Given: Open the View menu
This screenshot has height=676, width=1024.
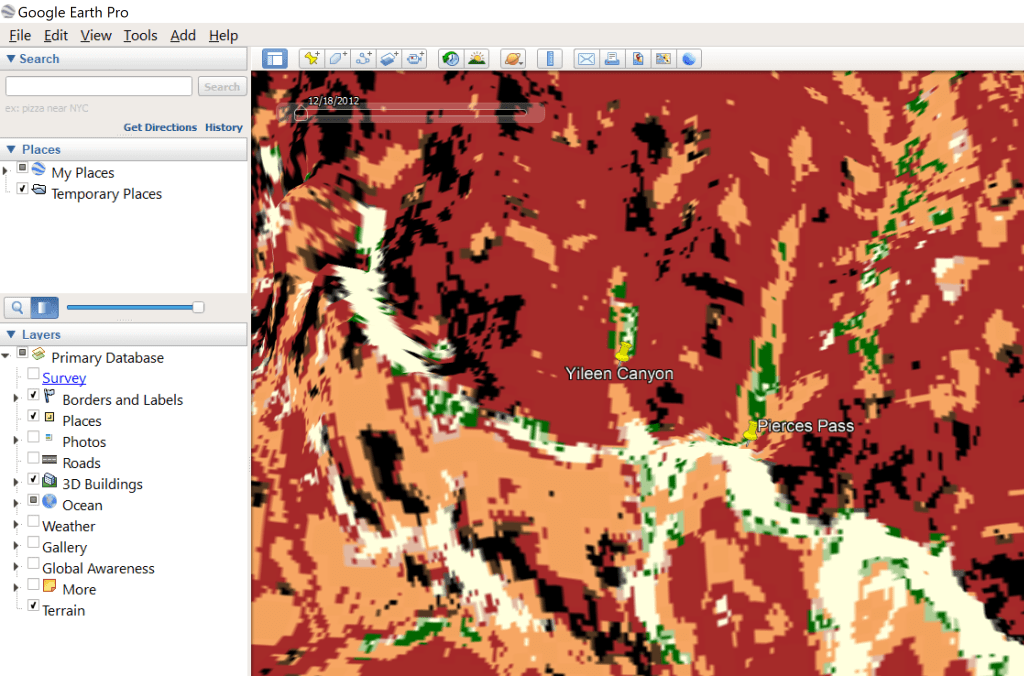Looking at the screenshot, I should coord(96,35).
